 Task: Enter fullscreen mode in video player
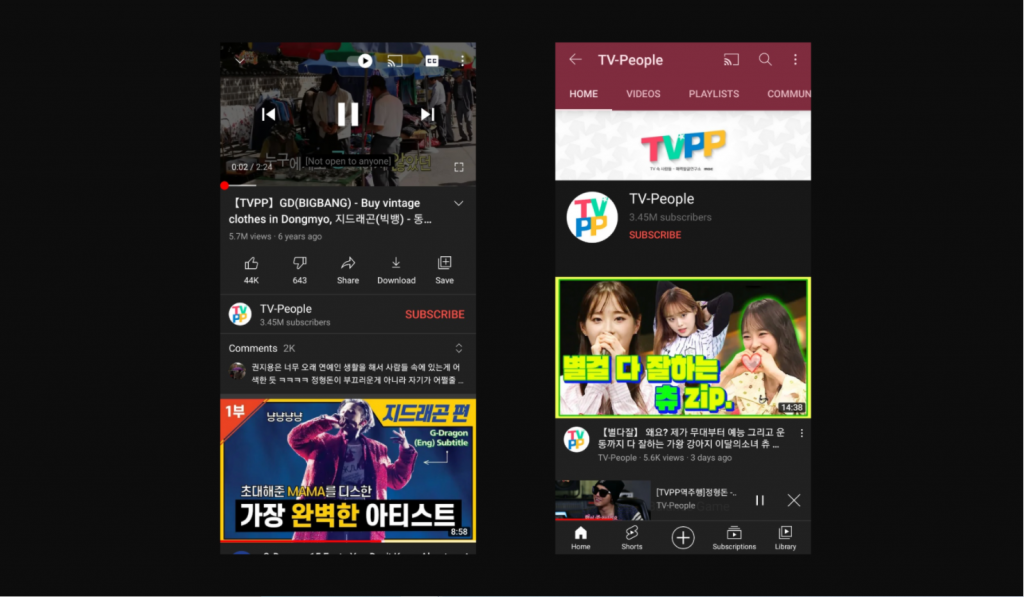pyautogui.click(x=459, y=167)
